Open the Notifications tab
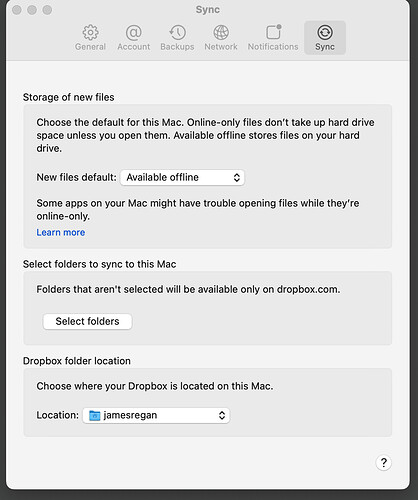 pos(273,38)
